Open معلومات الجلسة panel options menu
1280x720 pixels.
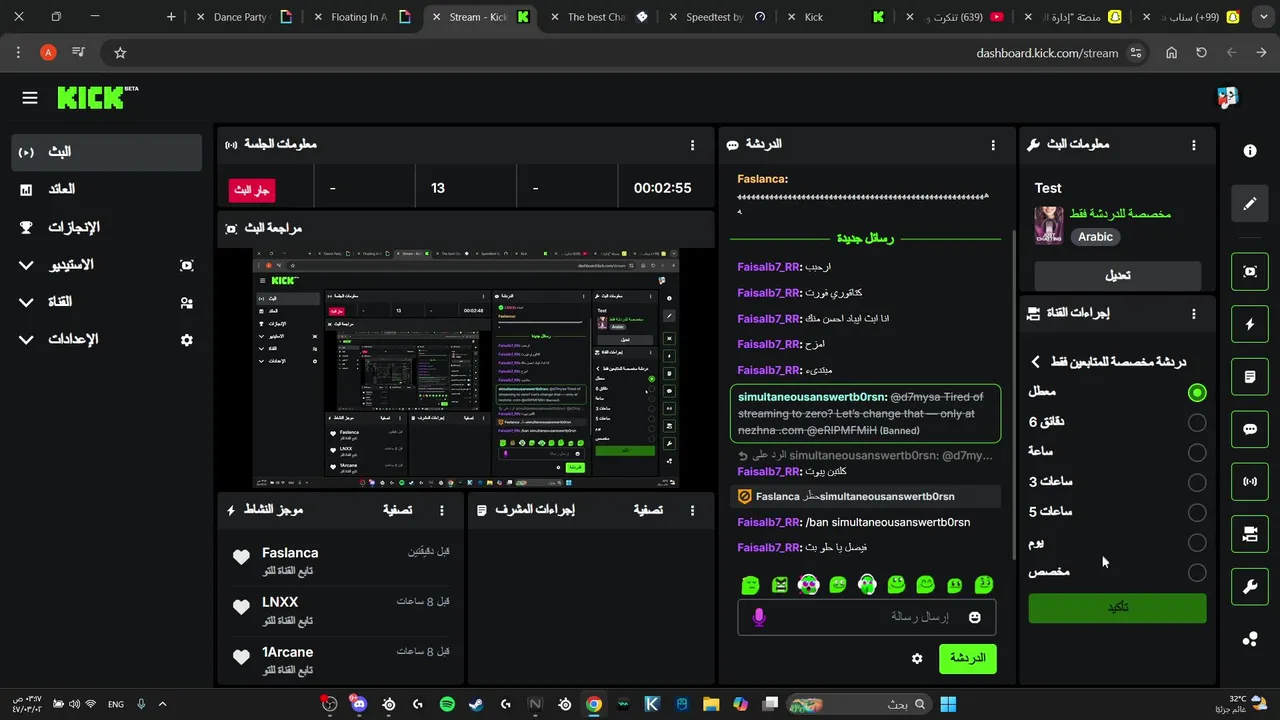coord(692,145)
